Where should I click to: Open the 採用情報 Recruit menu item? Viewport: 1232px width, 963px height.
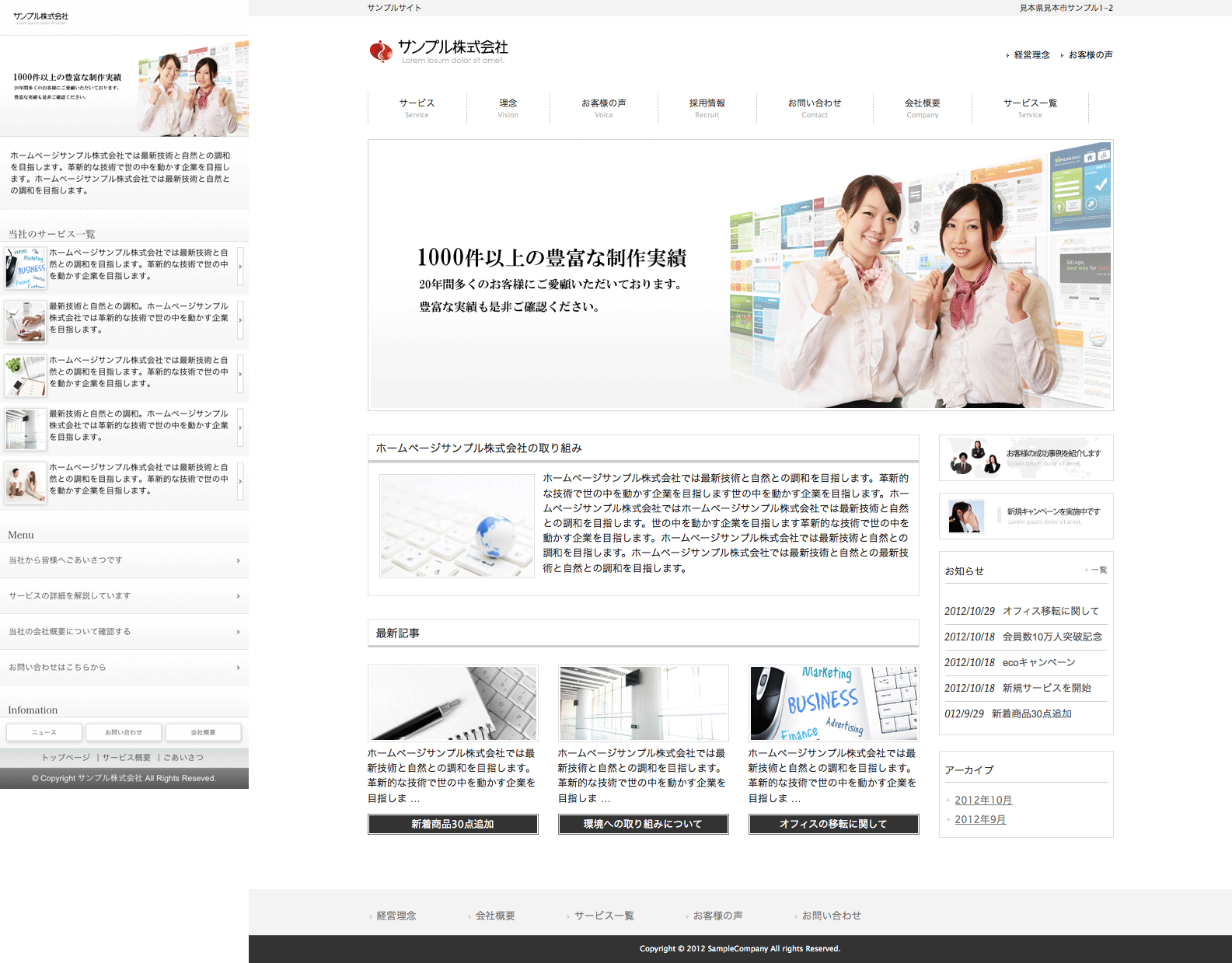707,108
